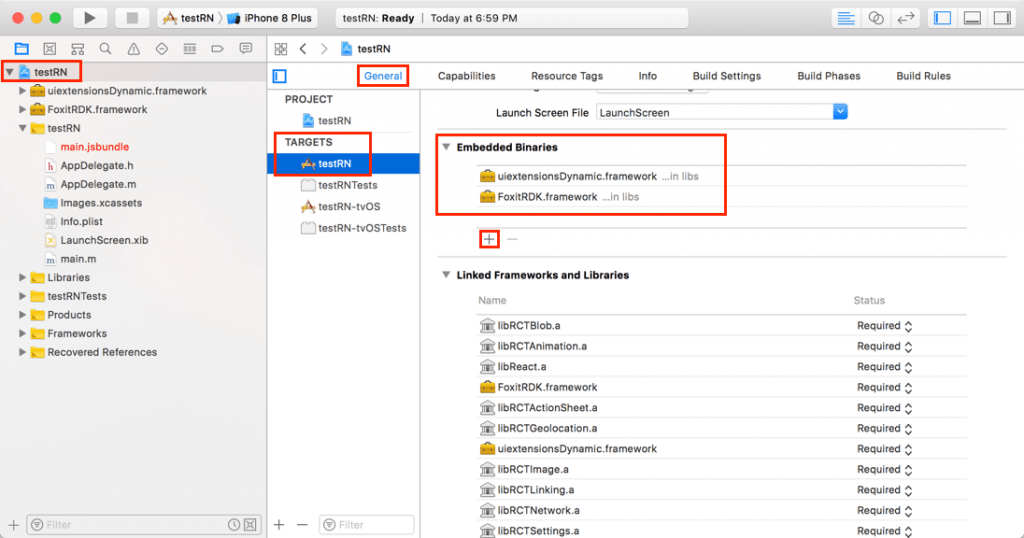The height and width of the screenshot is (538, 1024).
Task: Open the Test navigator diamond icon
Action: coord(161,49)
